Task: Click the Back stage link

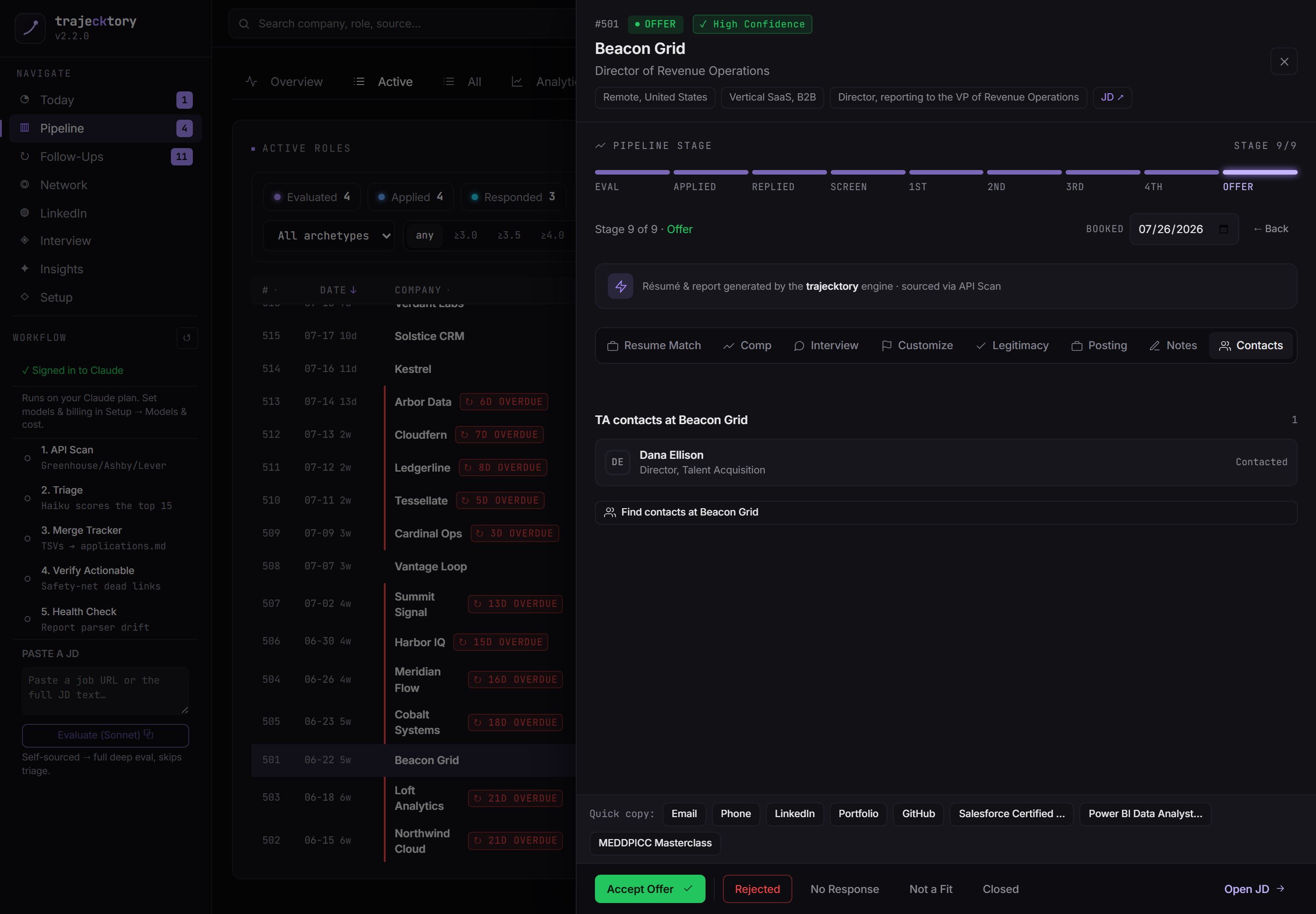Action: coord(1271,229)
